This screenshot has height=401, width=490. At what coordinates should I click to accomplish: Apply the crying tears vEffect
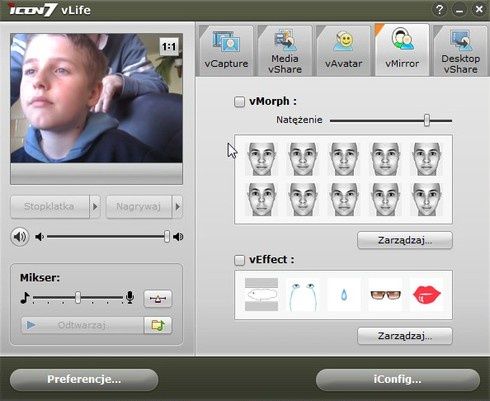click(303, 295)
